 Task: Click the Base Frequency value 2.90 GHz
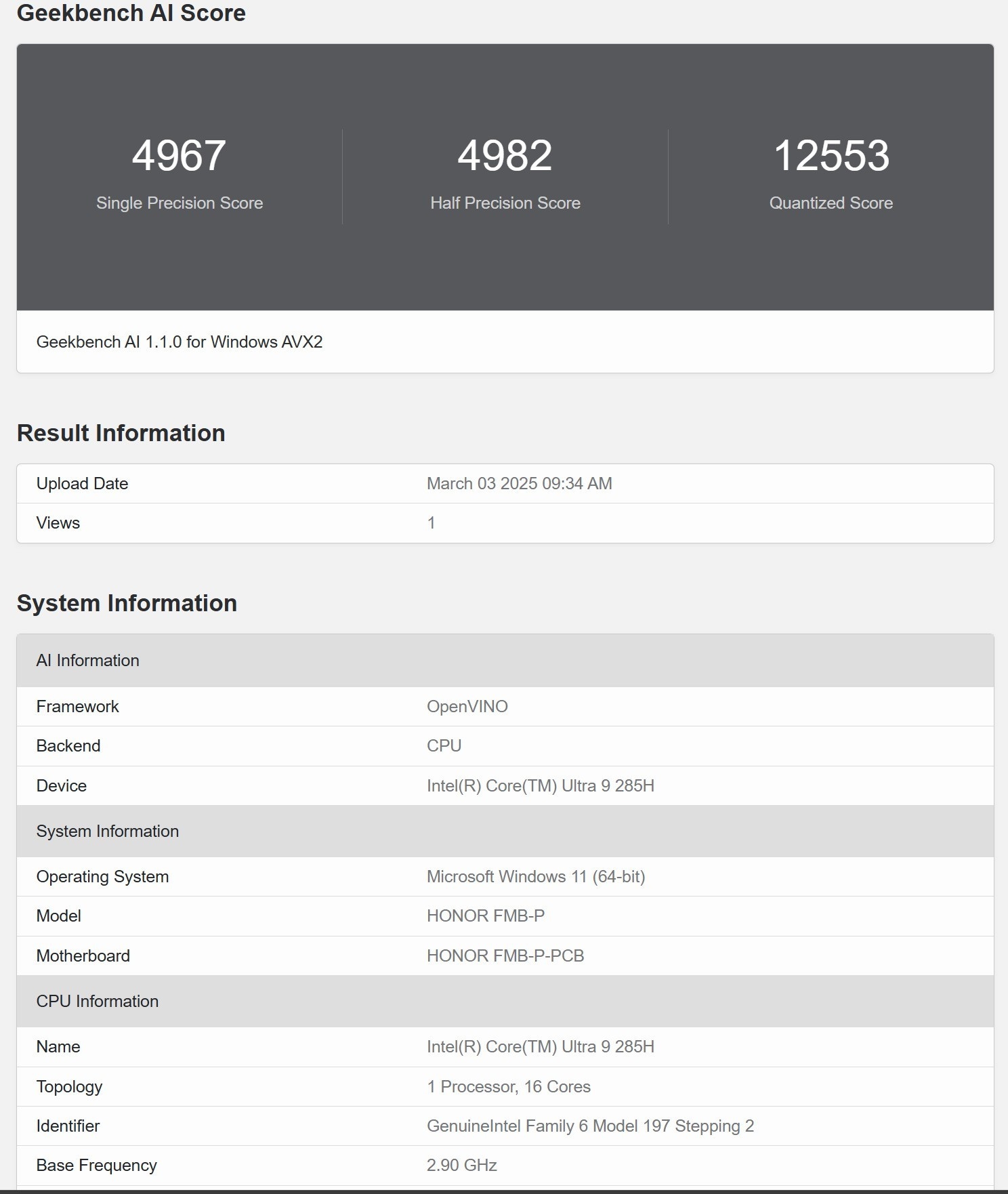pyautogui.click(x=461, y=1166)
